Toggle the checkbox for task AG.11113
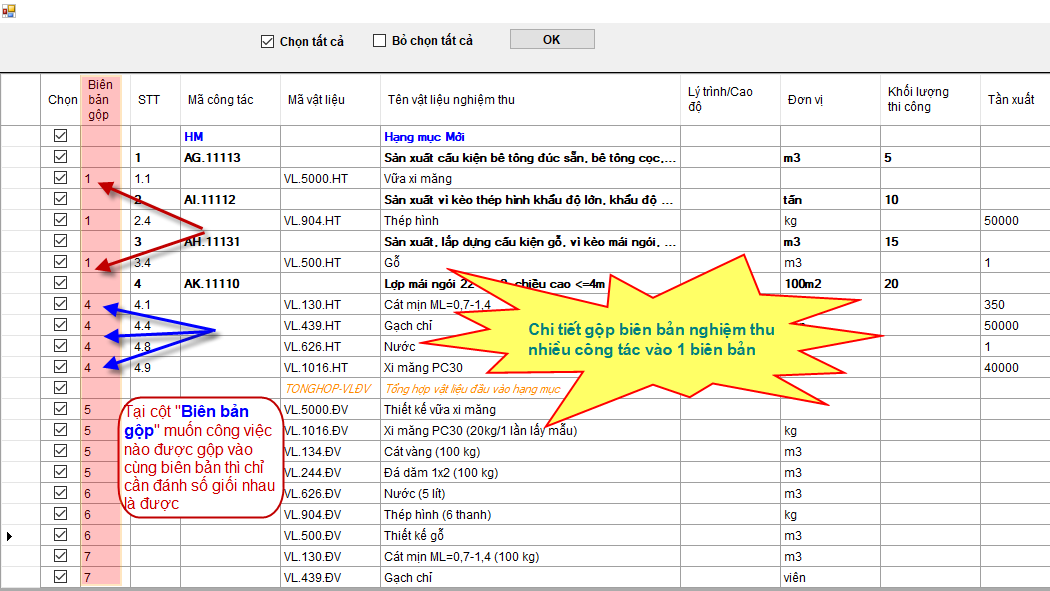 pyautogui.click(x=60, y=157)
